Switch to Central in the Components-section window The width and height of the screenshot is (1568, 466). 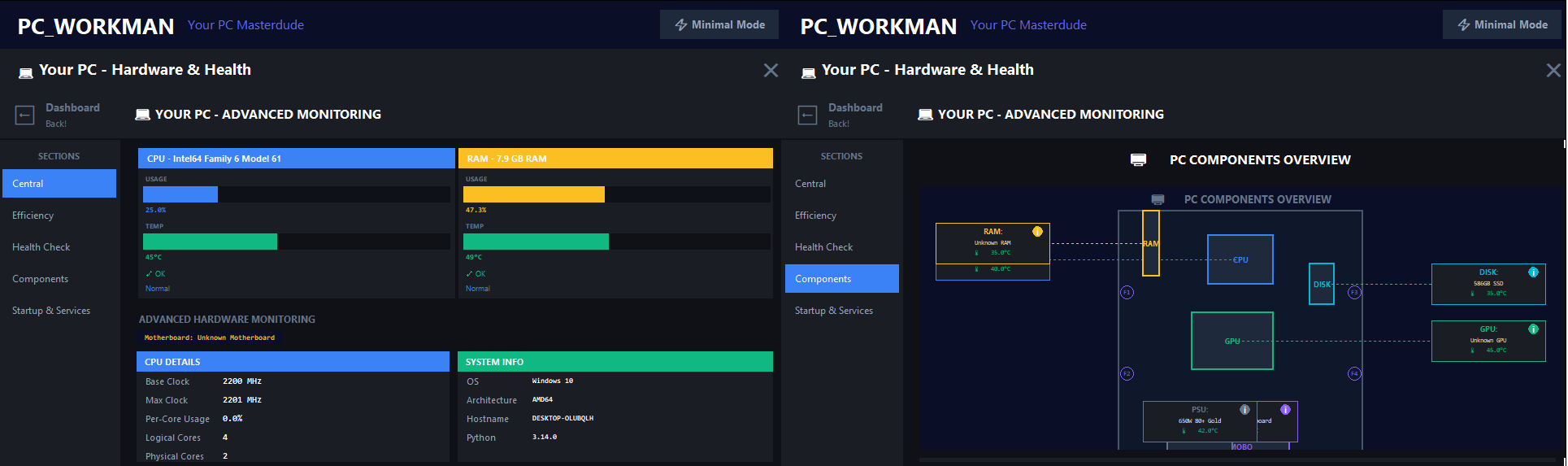pyautogui.click(x=842, y=184)
